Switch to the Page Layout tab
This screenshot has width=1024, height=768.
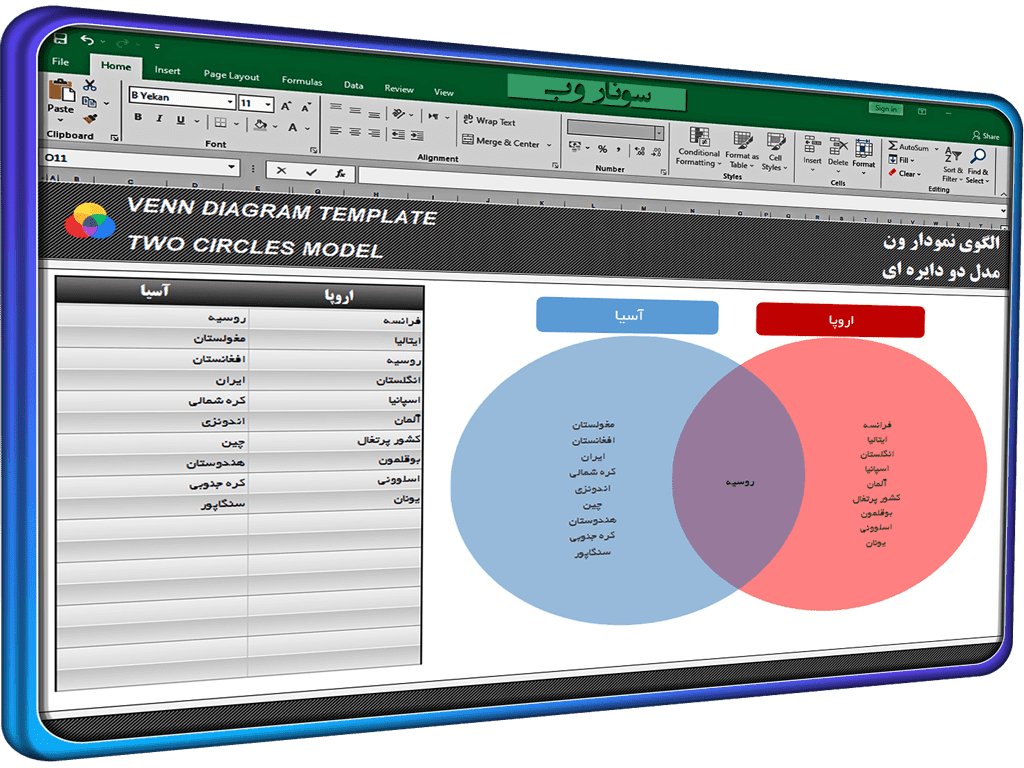pyautogui.click(x=231, y=75)
